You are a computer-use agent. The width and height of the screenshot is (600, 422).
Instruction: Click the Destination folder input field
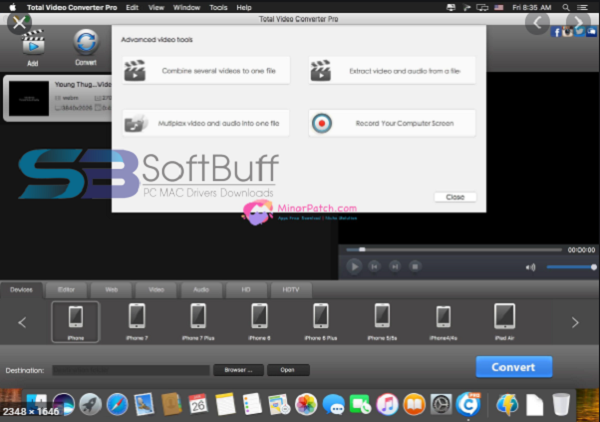pyautogui.click(x=131, y=370)
